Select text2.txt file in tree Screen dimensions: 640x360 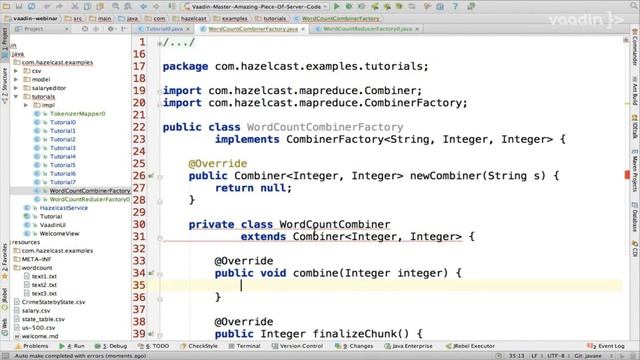44,285
